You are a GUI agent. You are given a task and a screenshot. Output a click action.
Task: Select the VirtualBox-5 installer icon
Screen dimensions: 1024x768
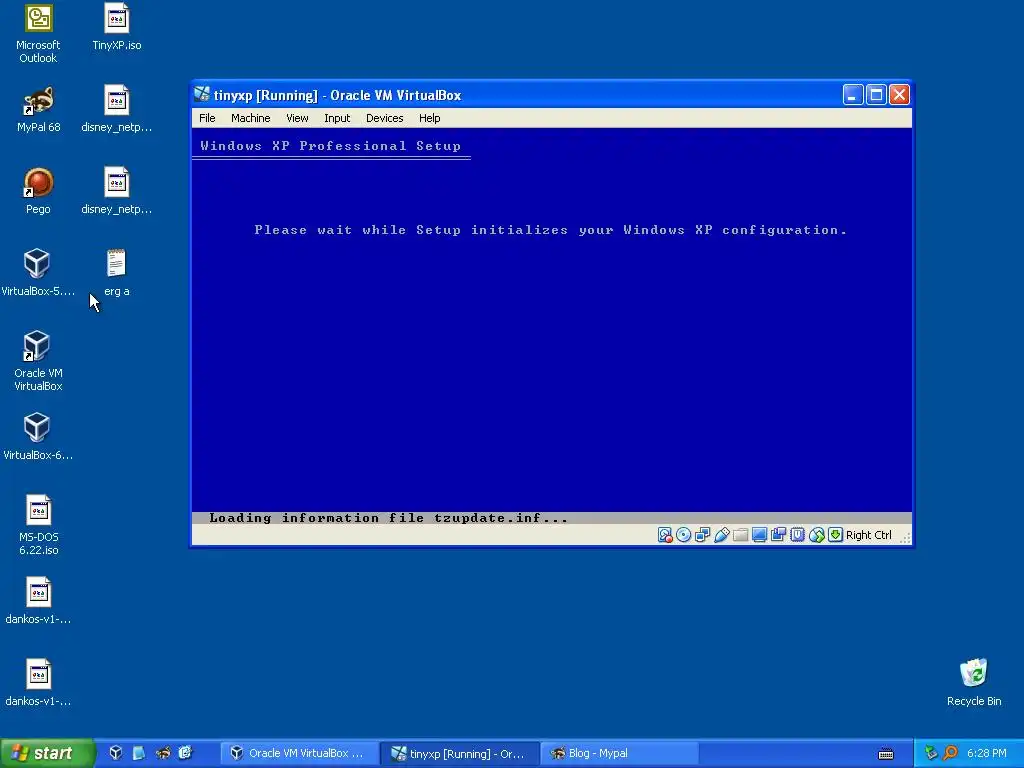pos(38,274)
